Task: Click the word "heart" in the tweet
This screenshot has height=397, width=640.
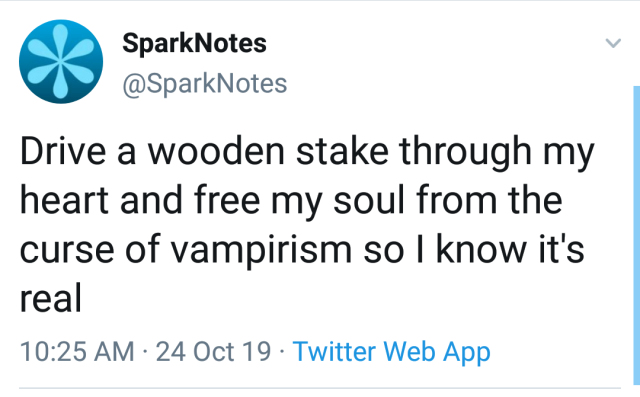Action: click(x=64, y=200)
